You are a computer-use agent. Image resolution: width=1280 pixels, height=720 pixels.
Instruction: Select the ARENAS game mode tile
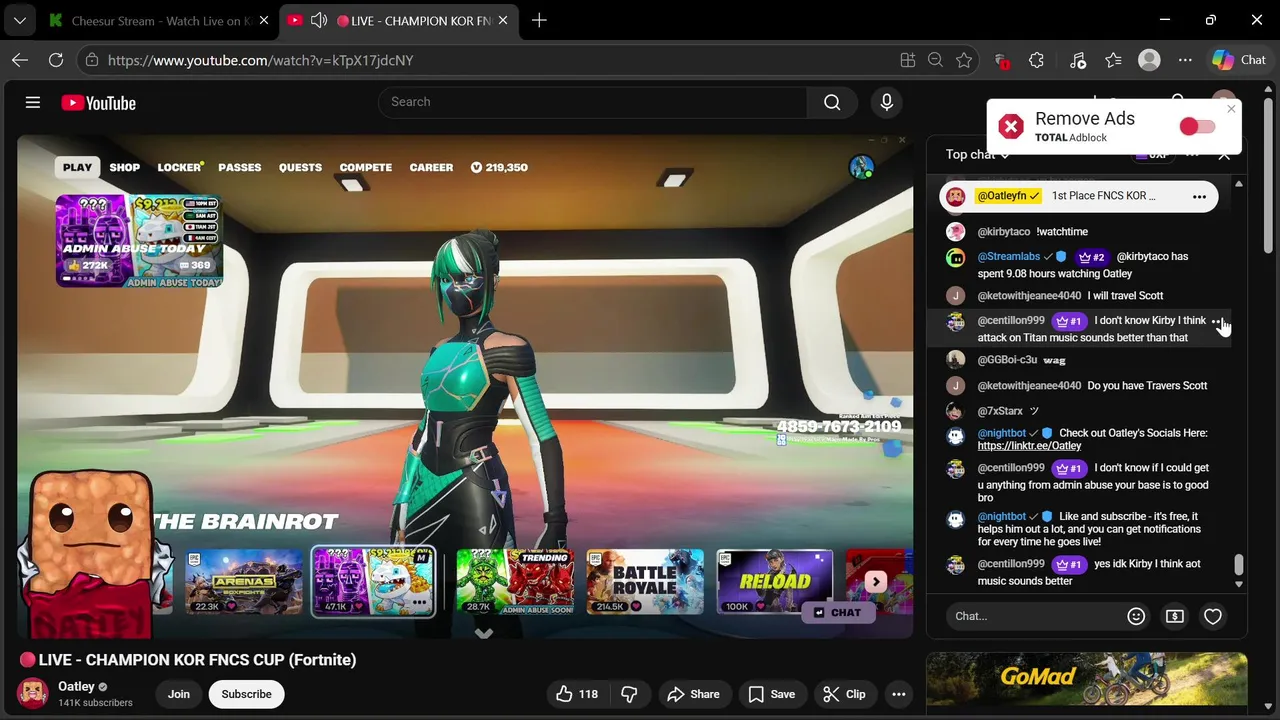(x=244, y=581)
